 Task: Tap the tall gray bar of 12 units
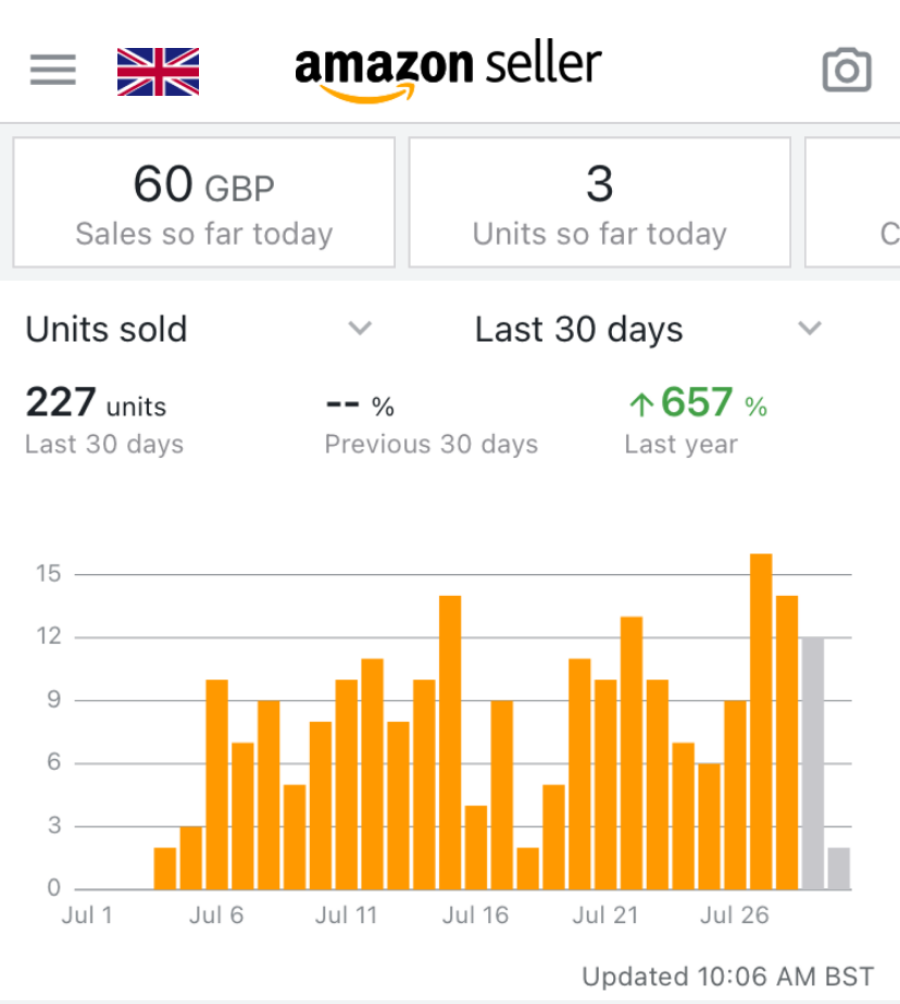[813, 762]
